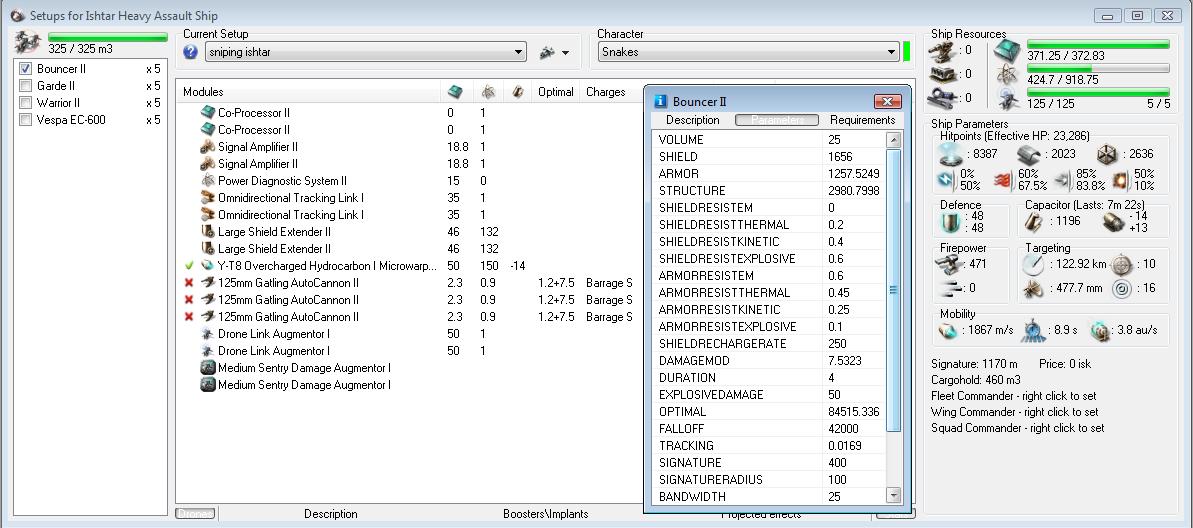Select the OPTIMAL row showing 84515.336
The image size is (1193, 528).
769,412
